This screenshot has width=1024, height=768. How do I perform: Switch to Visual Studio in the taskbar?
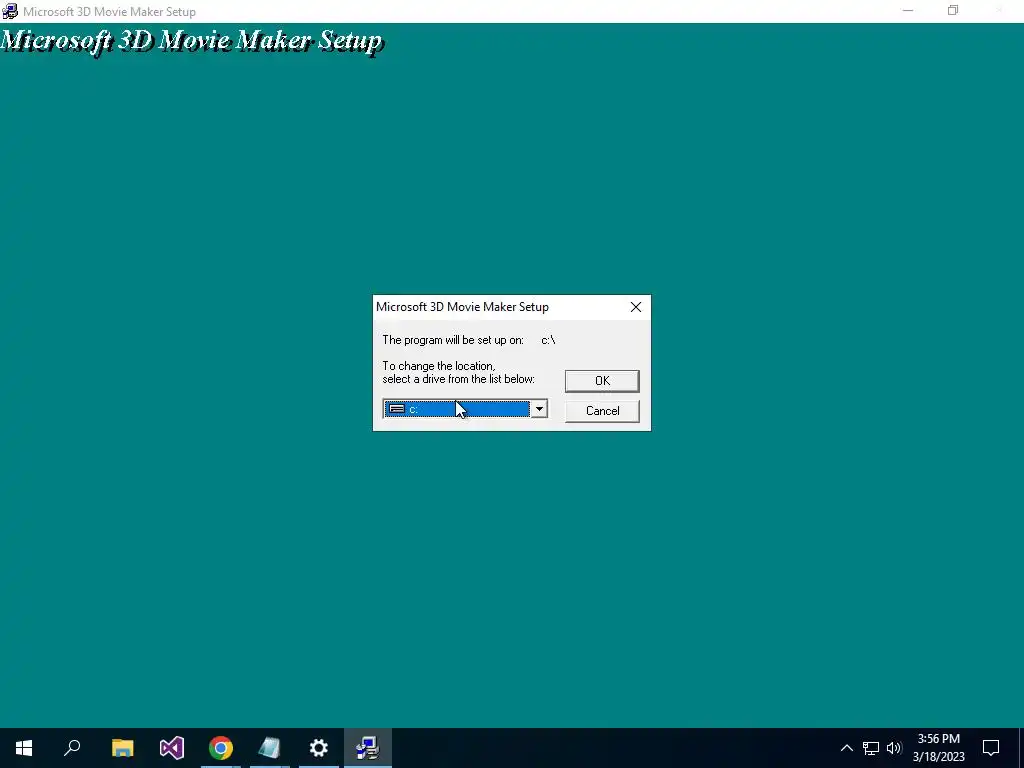172,748
